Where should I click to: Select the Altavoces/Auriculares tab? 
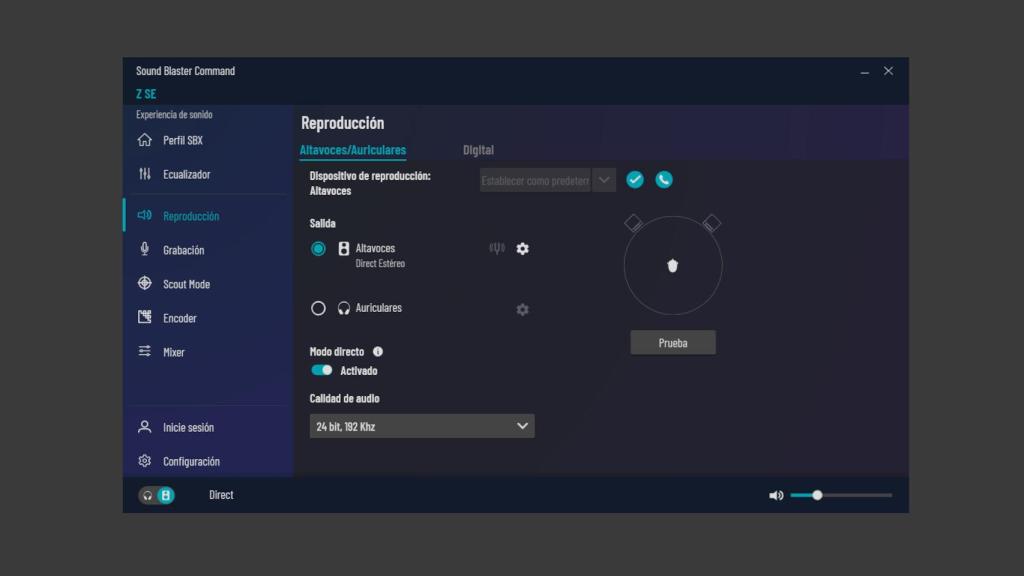(x=354, y=150)
